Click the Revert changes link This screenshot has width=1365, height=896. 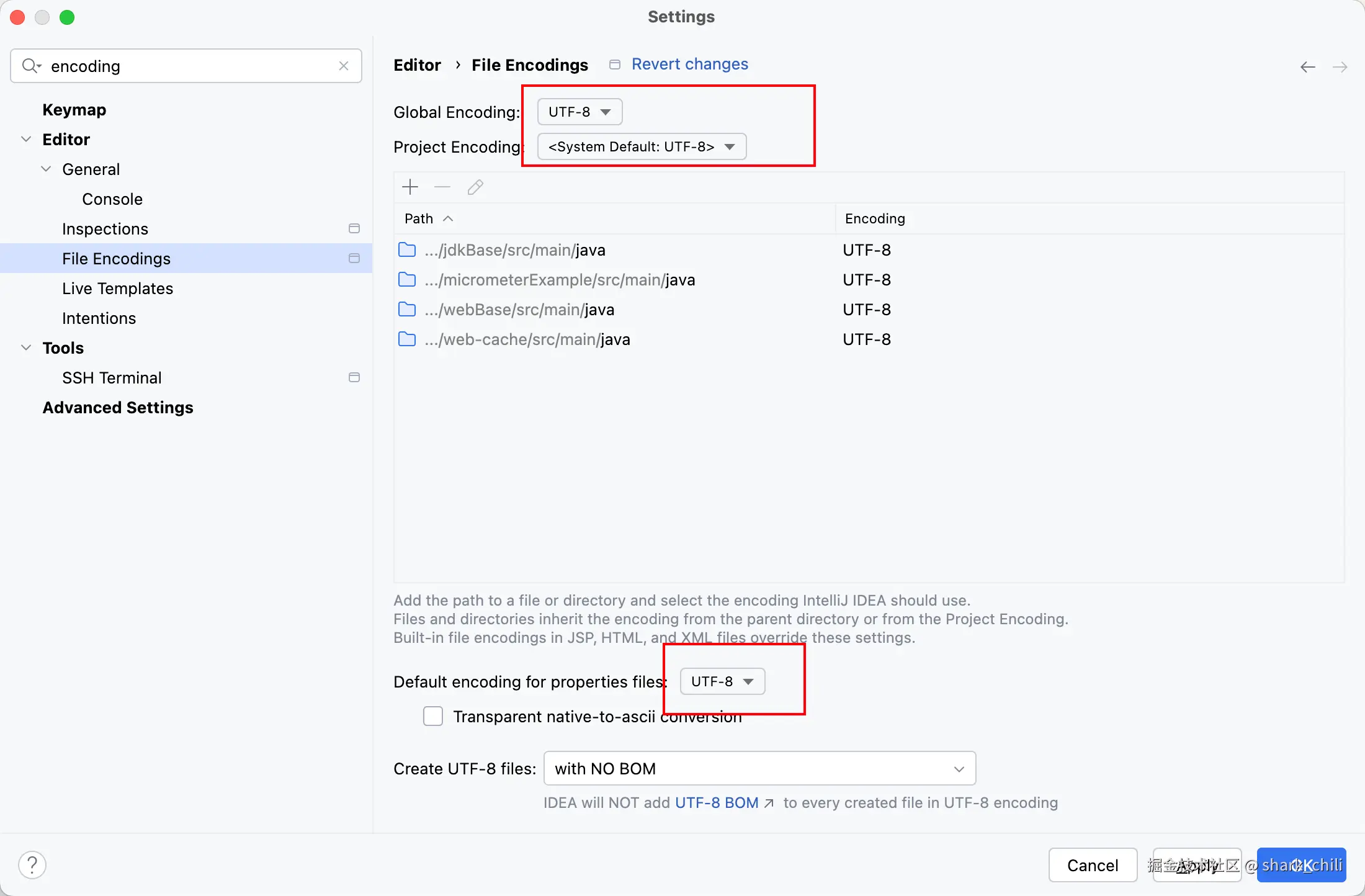point(689,64)
